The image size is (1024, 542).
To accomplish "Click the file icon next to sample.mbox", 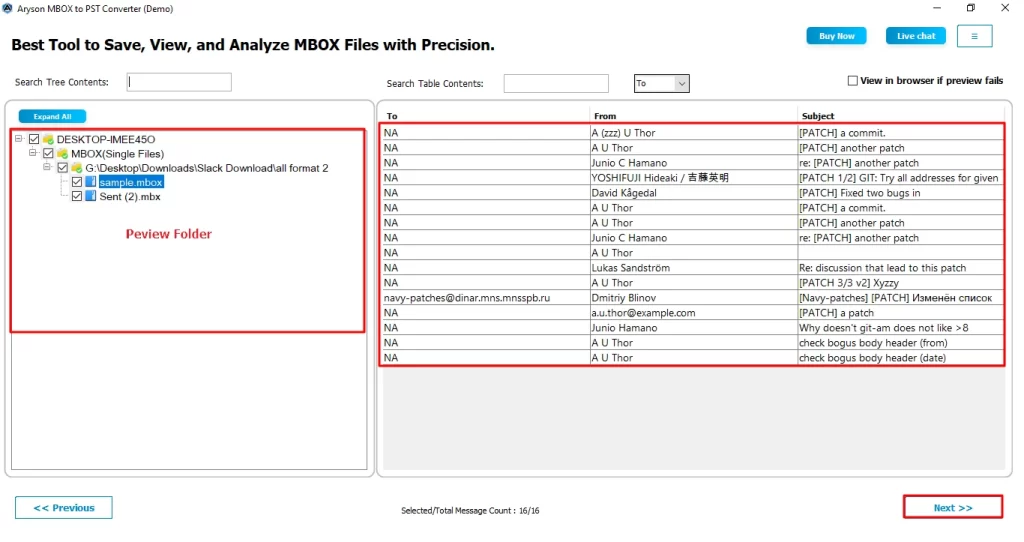I will 91,182.
